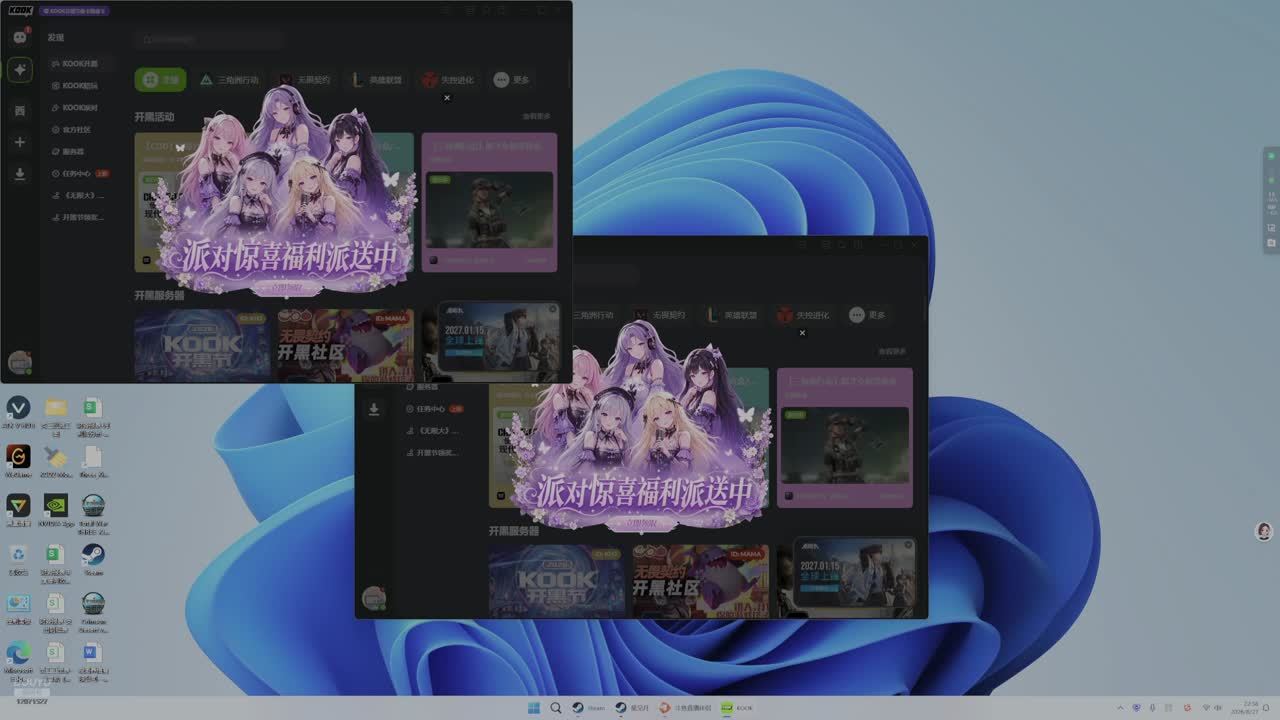Open 《无限大》 entry in front KOOK window sidebar
This screenshot has height=720, width=1280.
[x=79, y=196]
